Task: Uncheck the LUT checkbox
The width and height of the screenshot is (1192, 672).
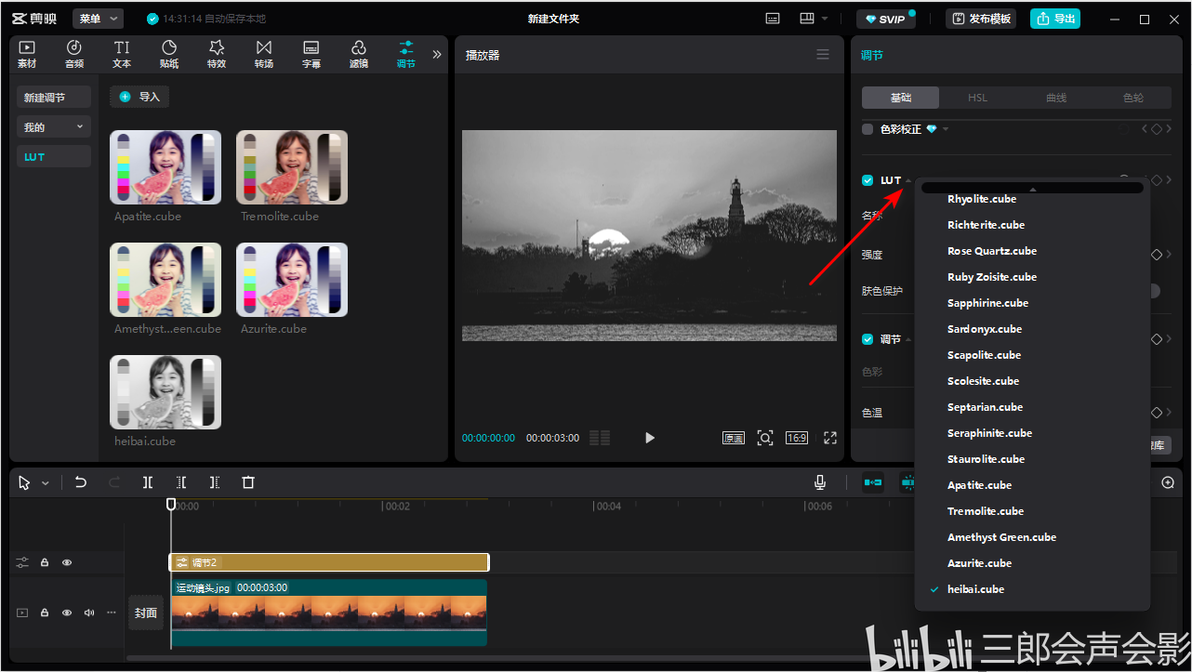Action: 867,180
